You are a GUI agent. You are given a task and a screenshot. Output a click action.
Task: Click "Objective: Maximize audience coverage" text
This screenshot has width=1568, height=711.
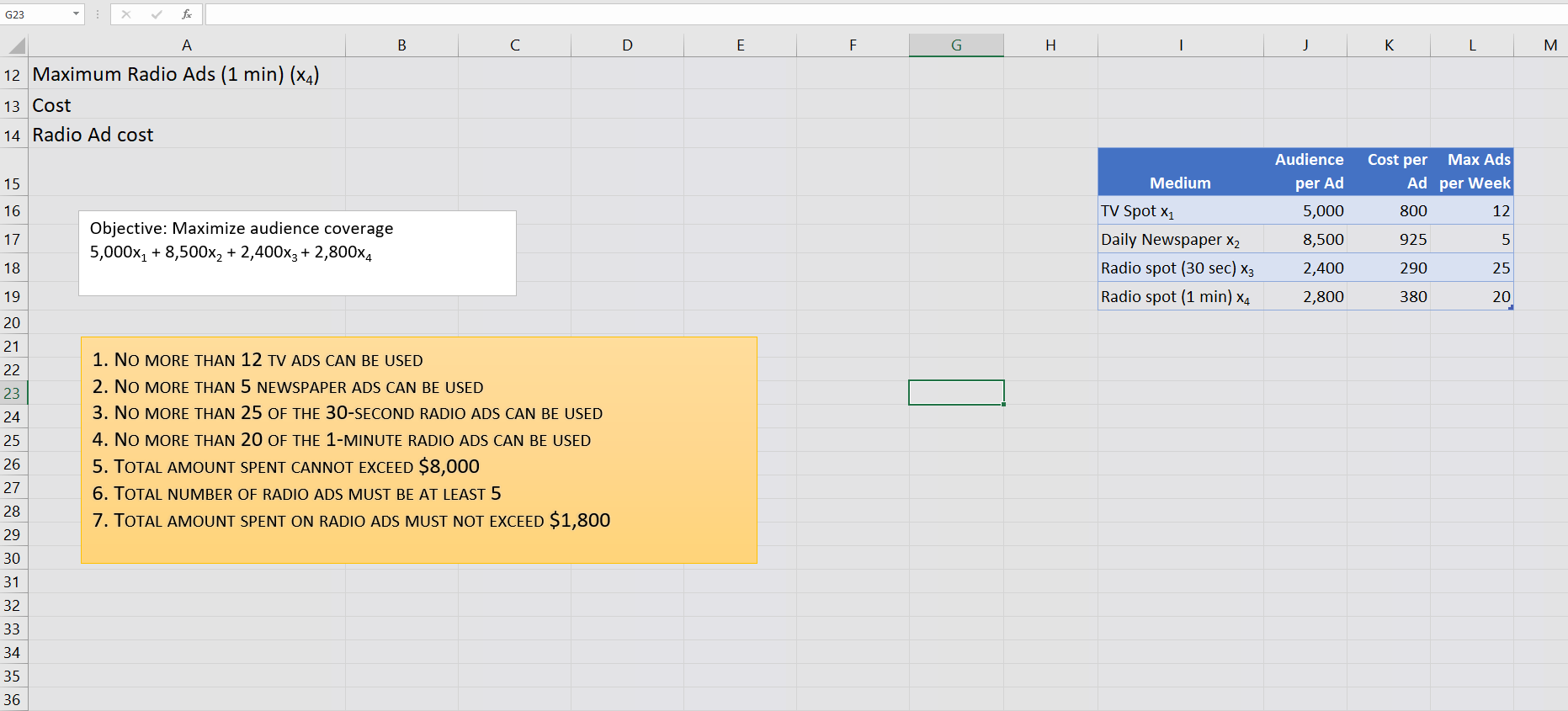242,228
